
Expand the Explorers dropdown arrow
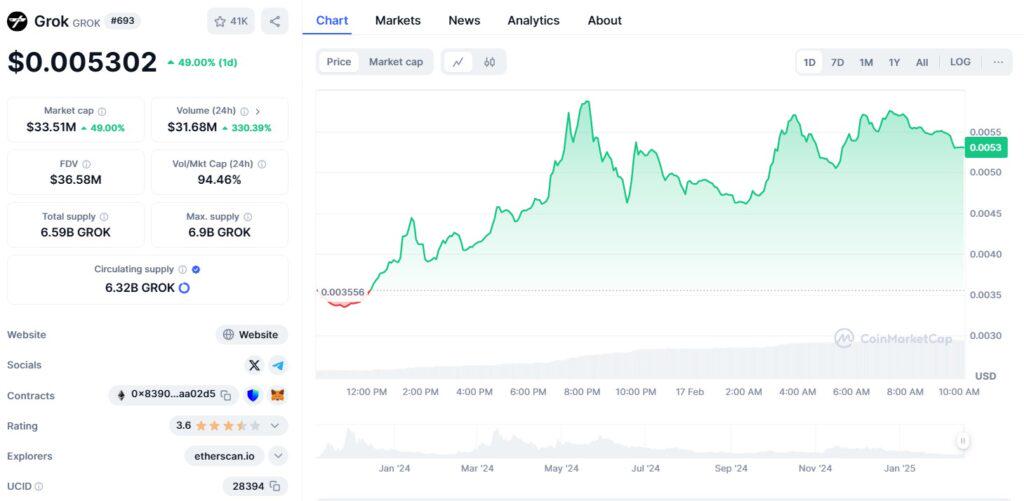pos(278,456)
